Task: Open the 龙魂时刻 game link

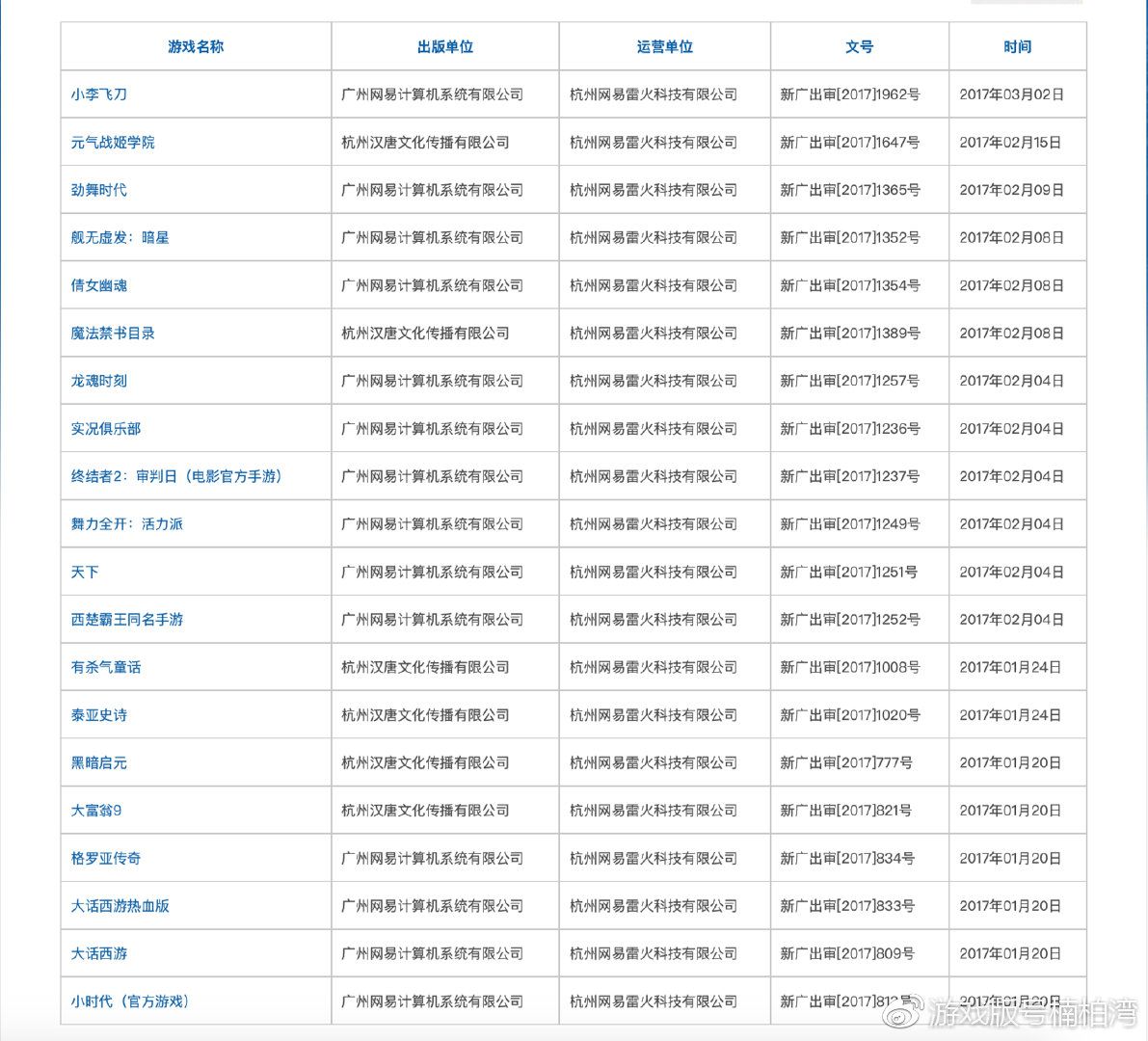Action: point(99,381)
